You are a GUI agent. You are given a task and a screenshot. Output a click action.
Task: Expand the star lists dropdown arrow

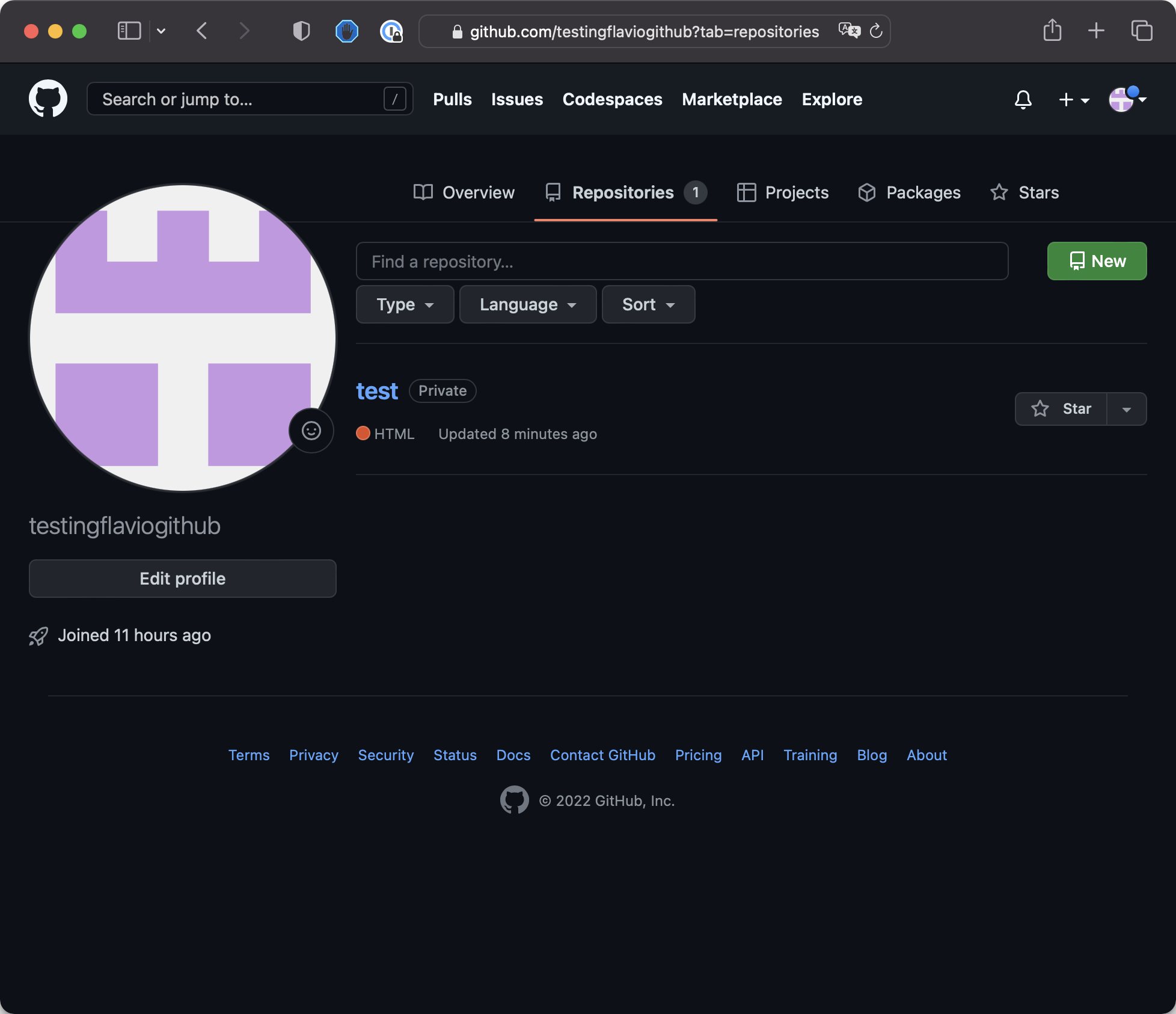coord(1127,409)
